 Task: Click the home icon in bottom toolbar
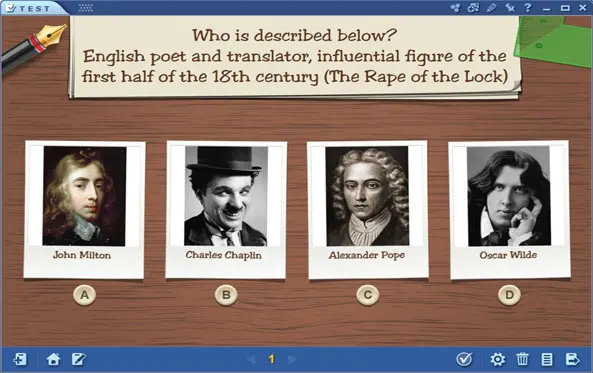[53, 359]
